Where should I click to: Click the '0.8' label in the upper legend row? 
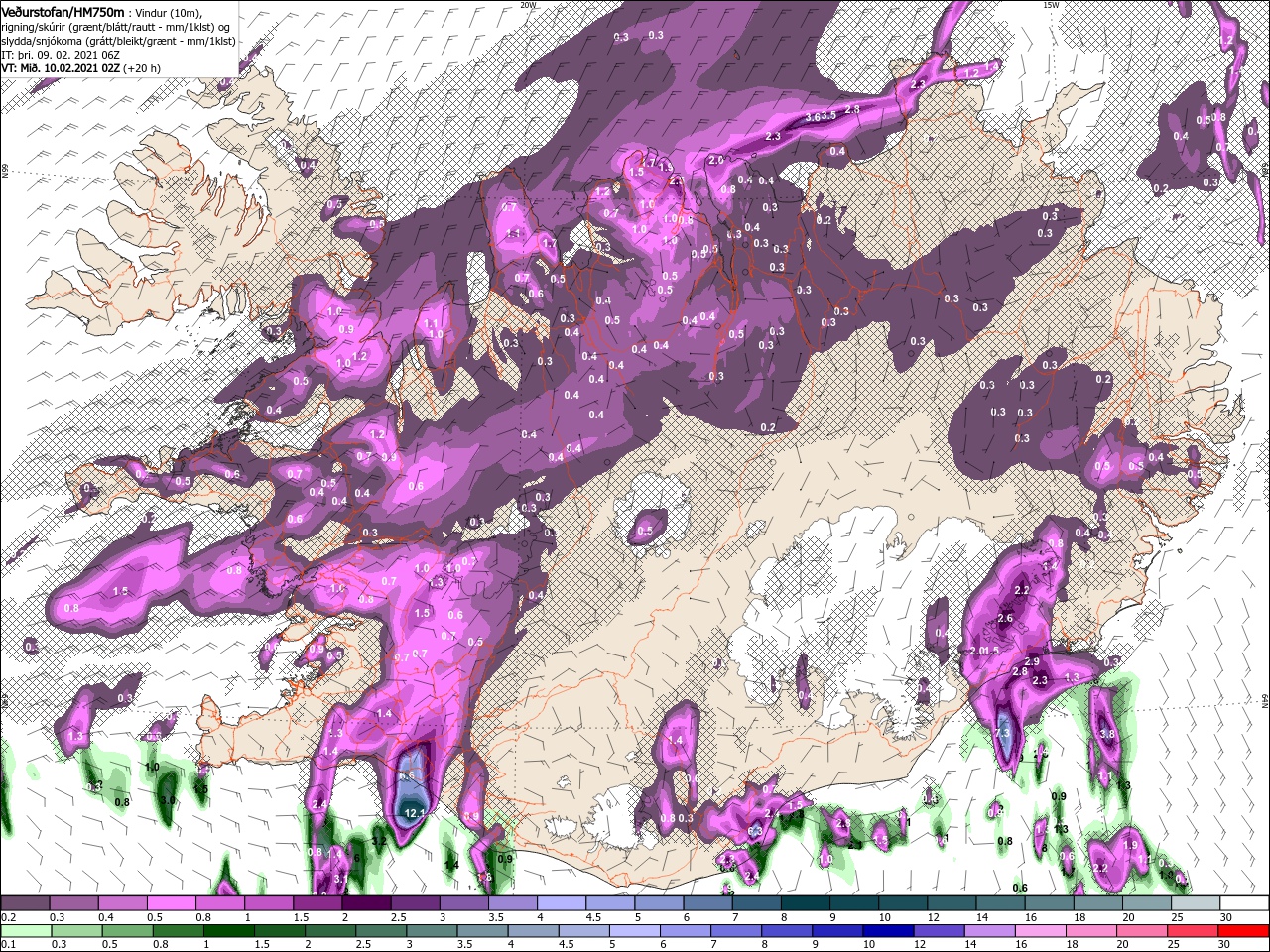coord(203,917)
